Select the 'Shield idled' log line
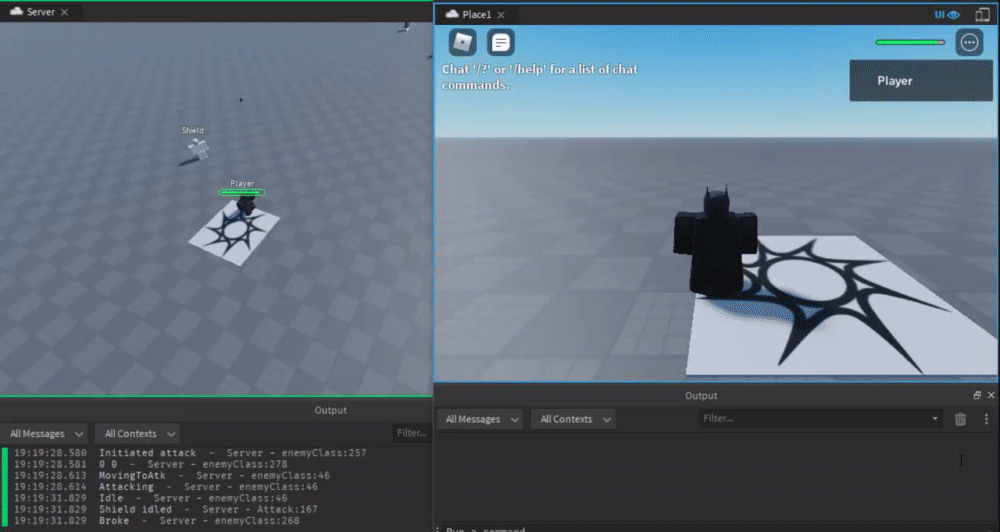1000x532 pixels. click(166, 510)
